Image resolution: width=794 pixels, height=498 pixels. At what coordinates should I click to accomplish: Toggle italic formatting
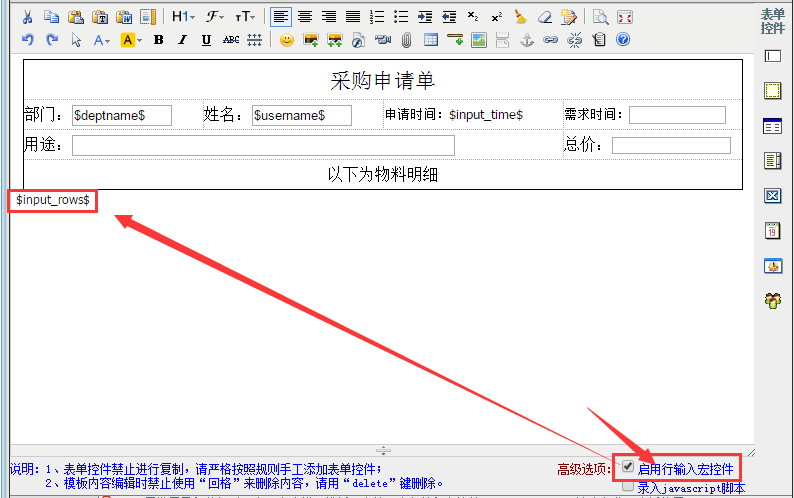[182, 41]
